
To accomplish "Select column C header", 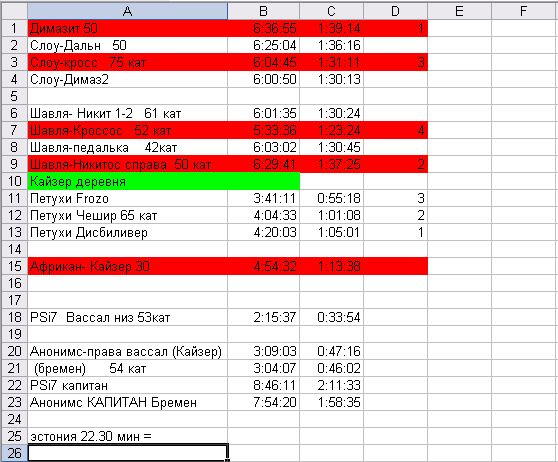I will (x=331, y=11).
